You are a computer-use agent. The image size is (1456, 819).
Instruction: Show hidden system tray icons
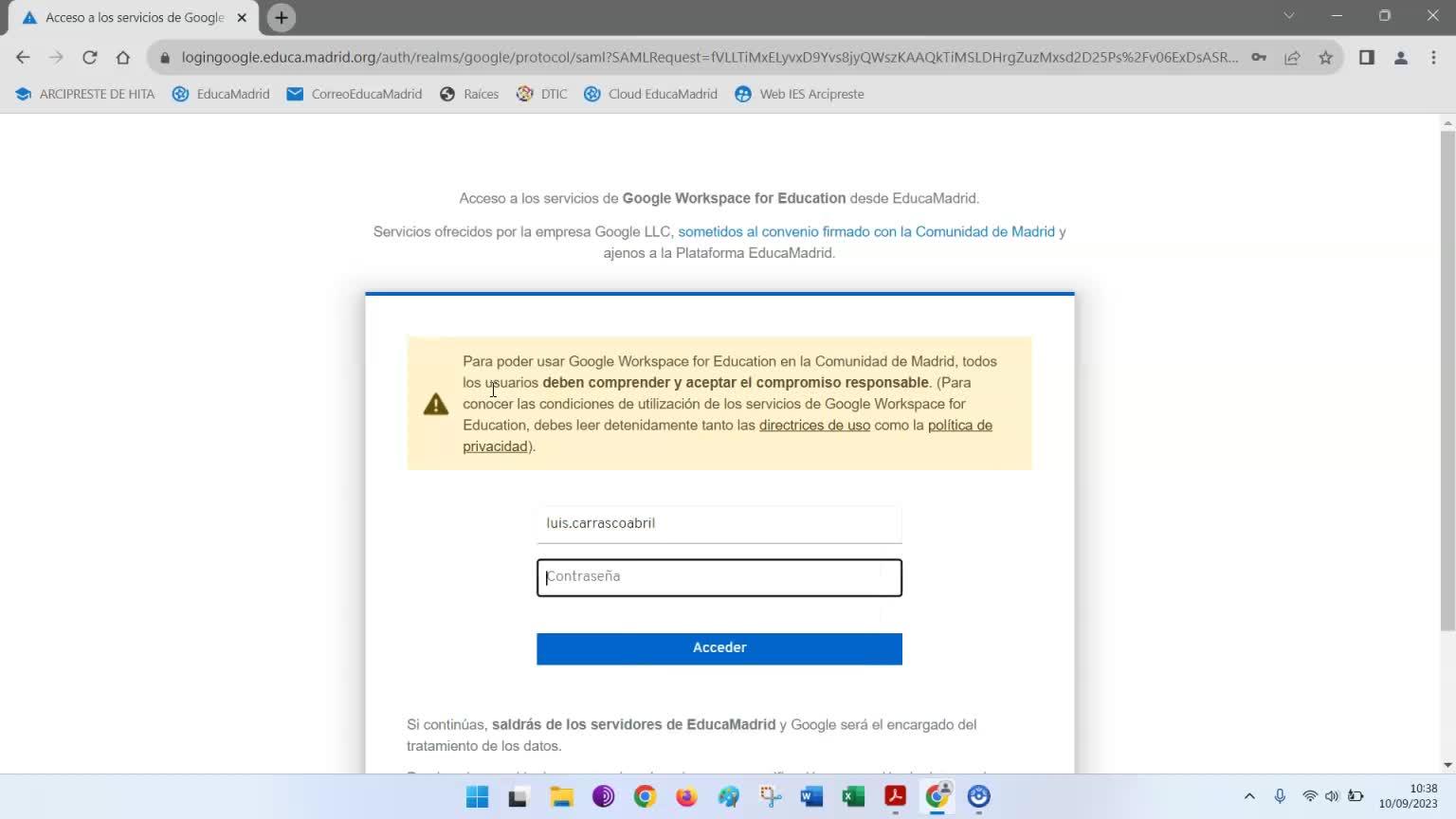pos(1249,796)
